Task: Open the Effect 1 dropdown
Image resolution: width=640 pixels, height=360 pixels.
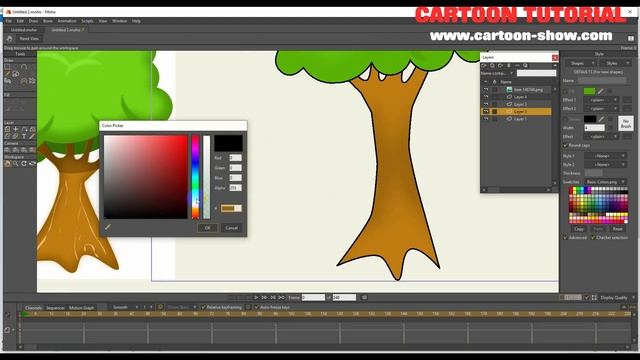Action: (x=601, y=100)
